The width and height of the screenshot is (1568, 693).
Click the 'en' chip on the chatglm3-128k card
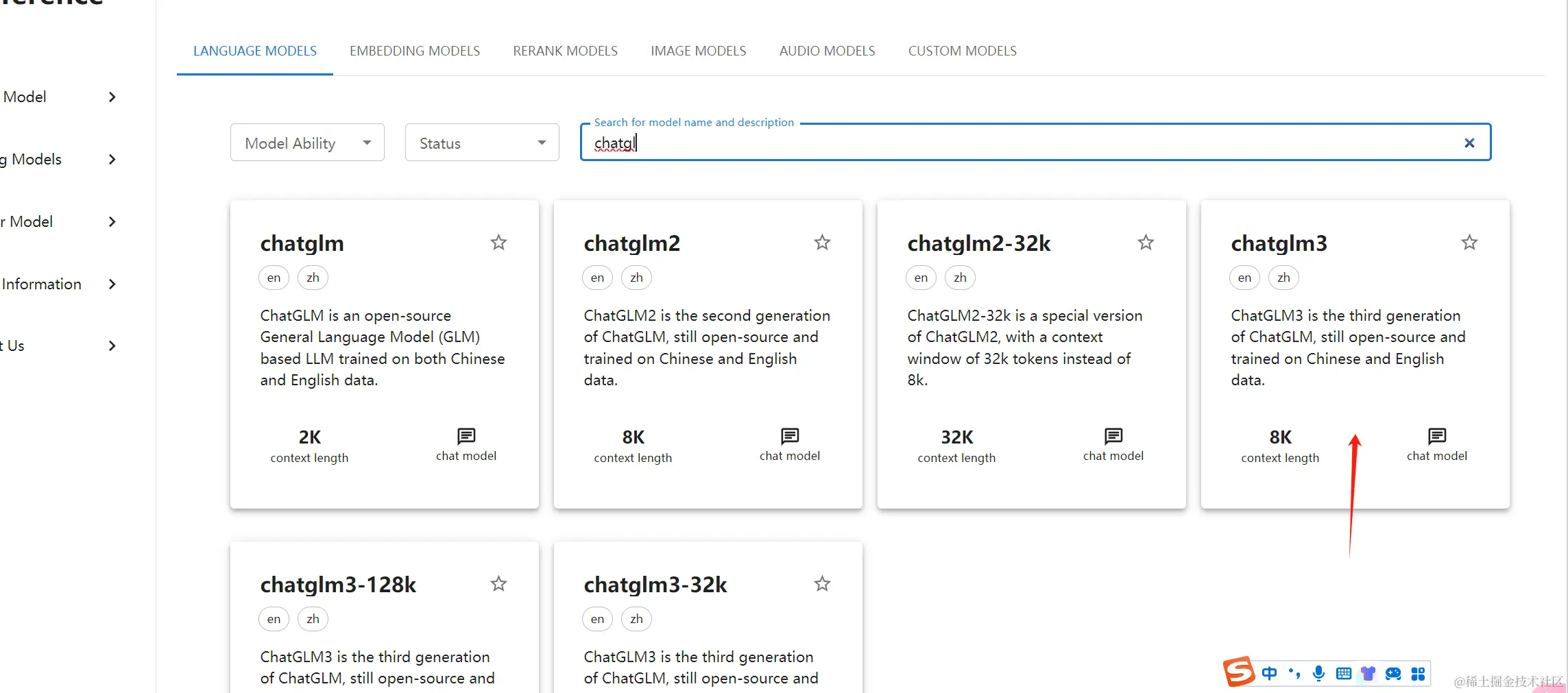274,619
